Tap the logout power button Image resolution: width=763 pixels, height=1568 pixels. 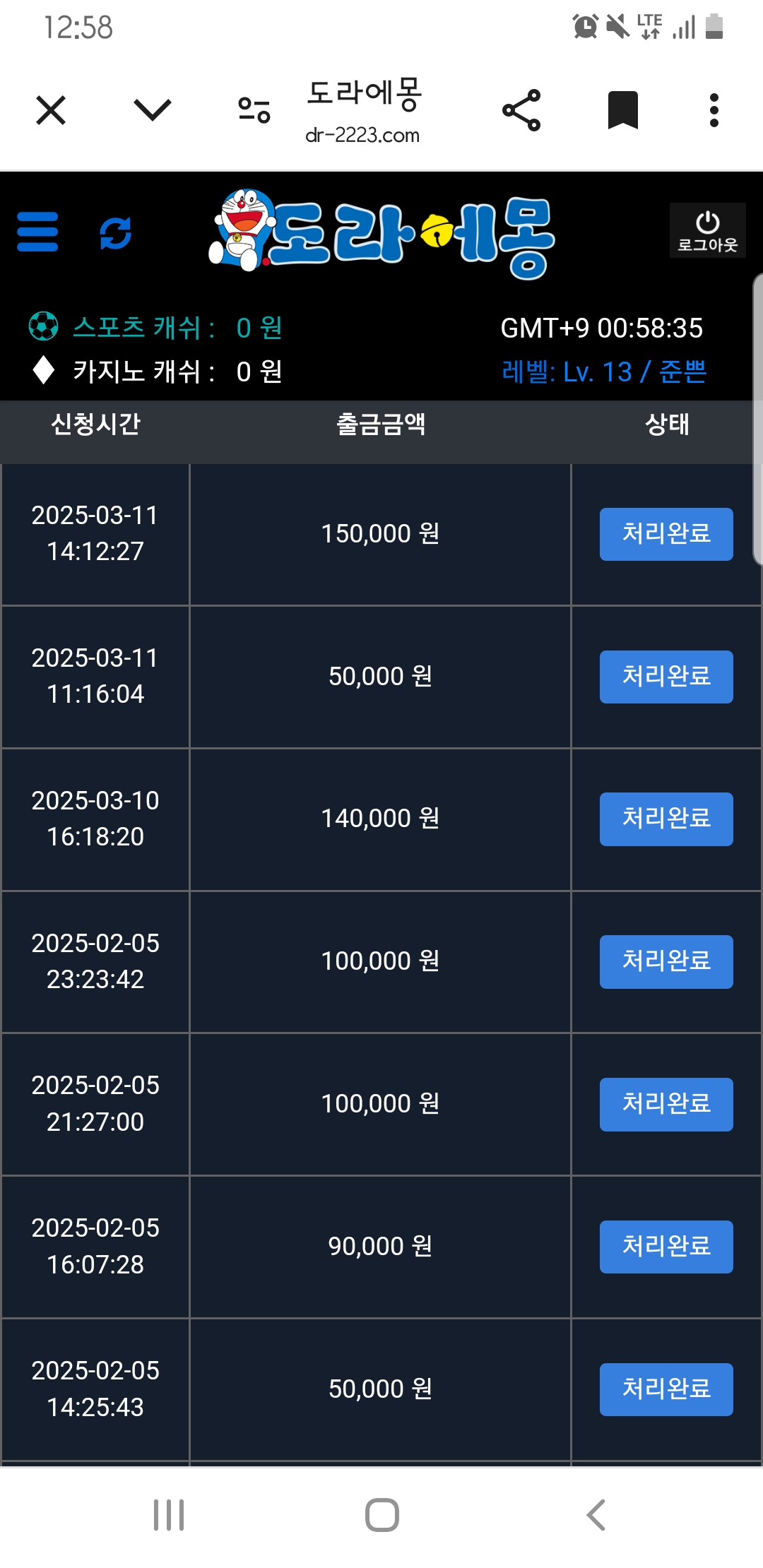[707, 230]
